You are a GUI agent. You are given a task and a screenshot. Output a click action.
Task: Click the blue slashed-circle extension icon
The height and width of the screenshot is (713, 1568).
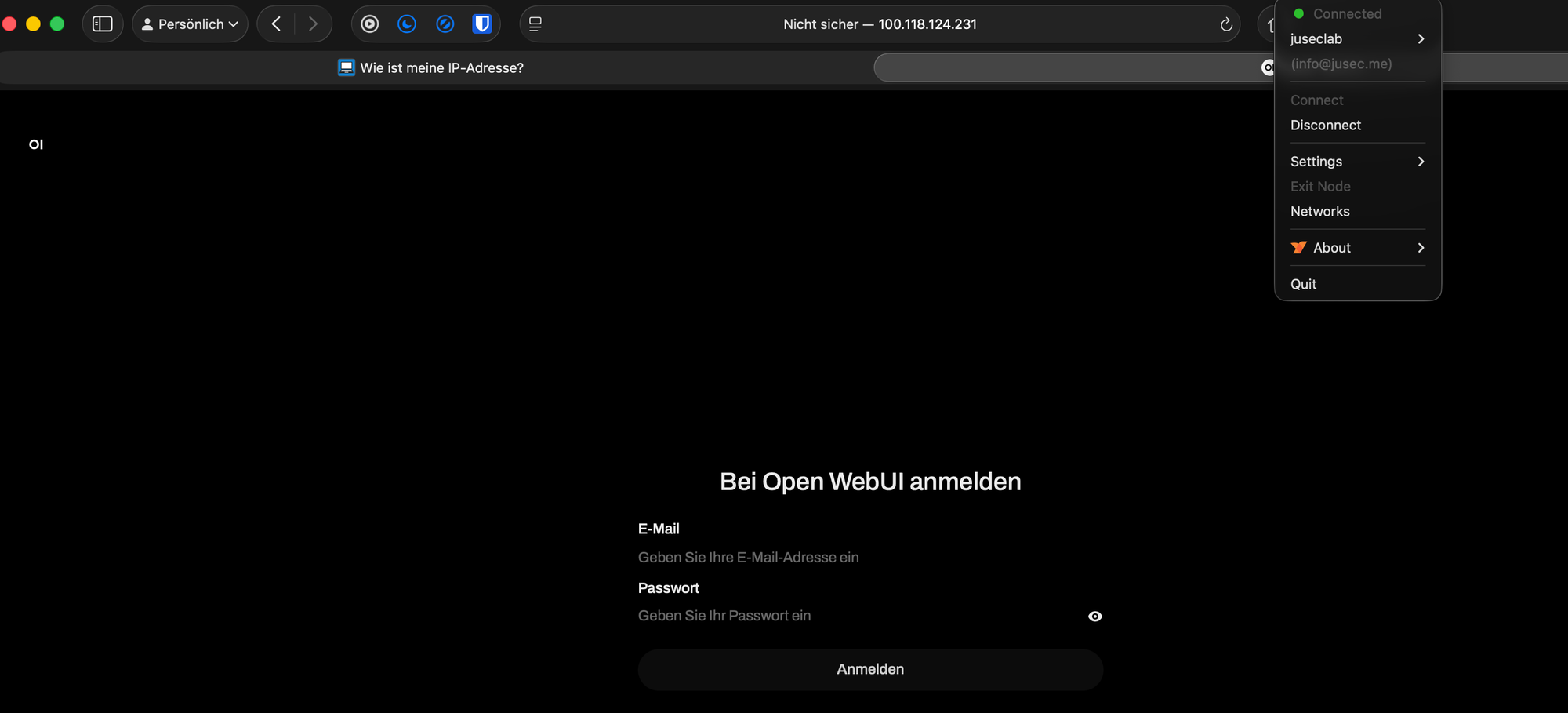[445, 24]
